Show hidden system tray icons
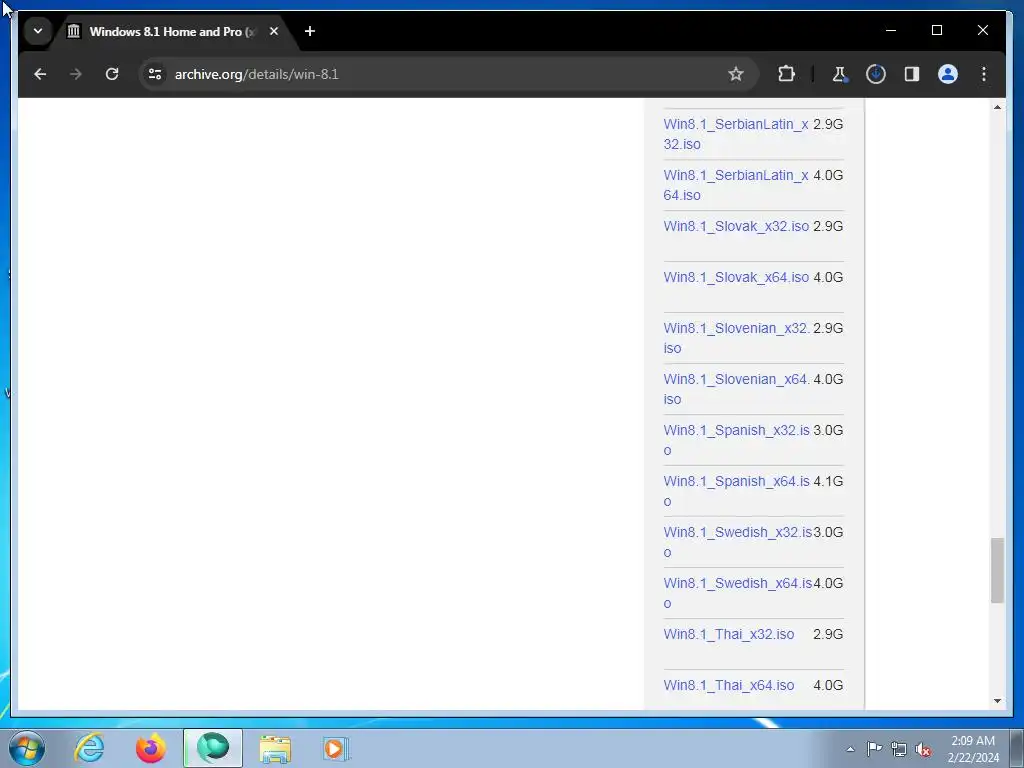1024x768 pixels. point(850,749)
